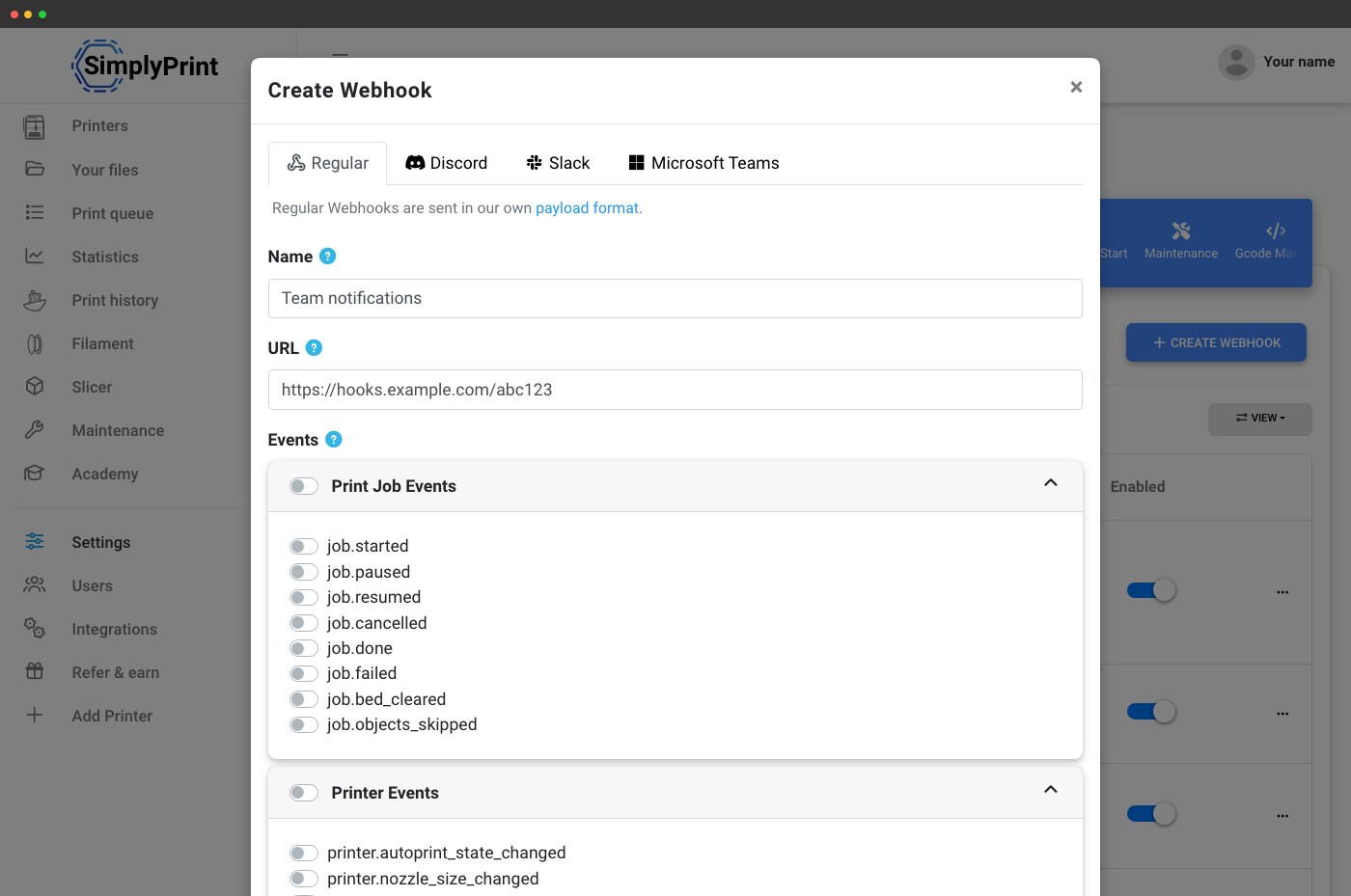Click the Statistics chart icon
The height and width of the screenshot is (896, 1351).
tap(35, 256)
